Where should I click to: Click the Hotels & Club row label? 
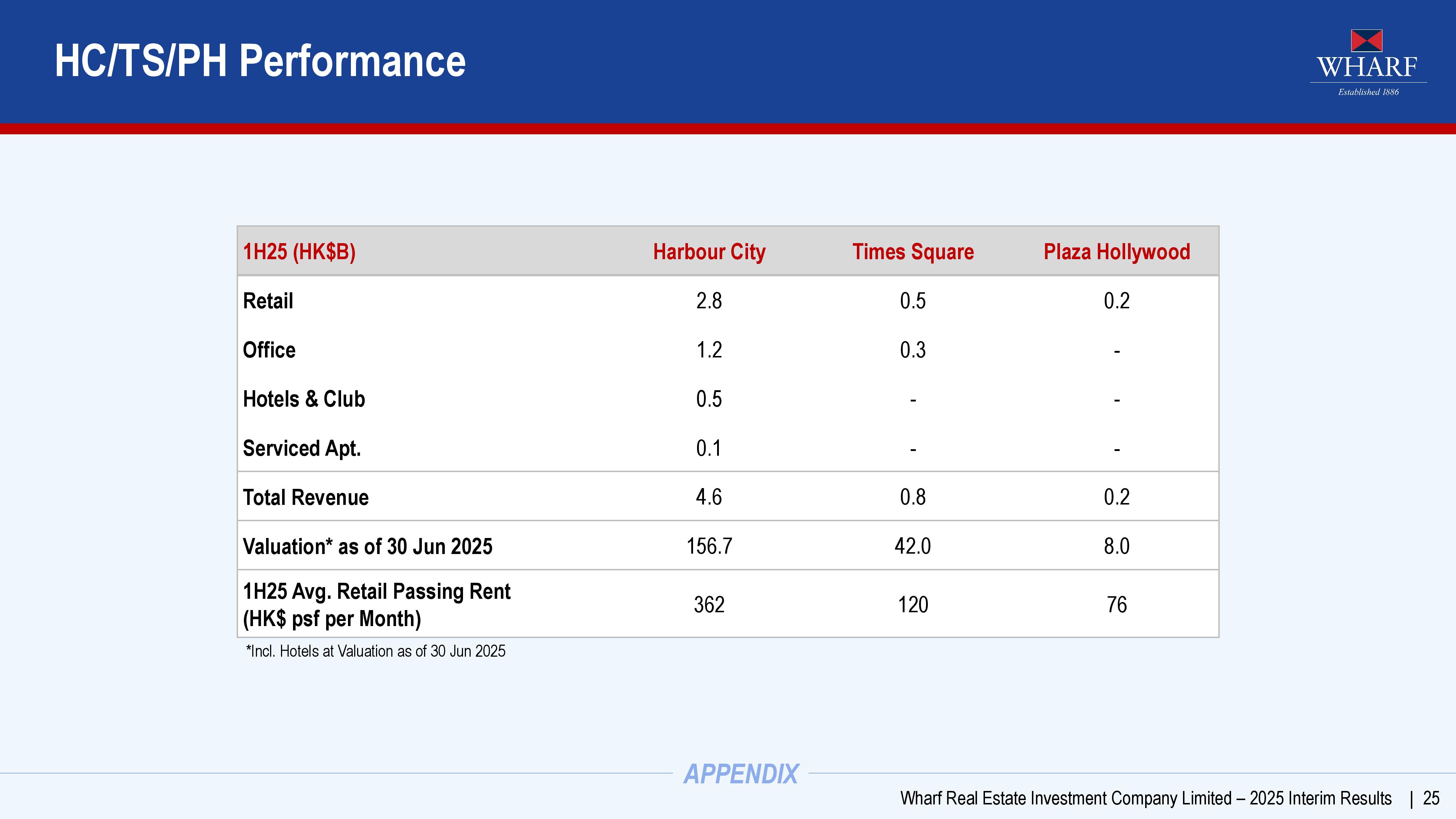click(x=304, y=399)
